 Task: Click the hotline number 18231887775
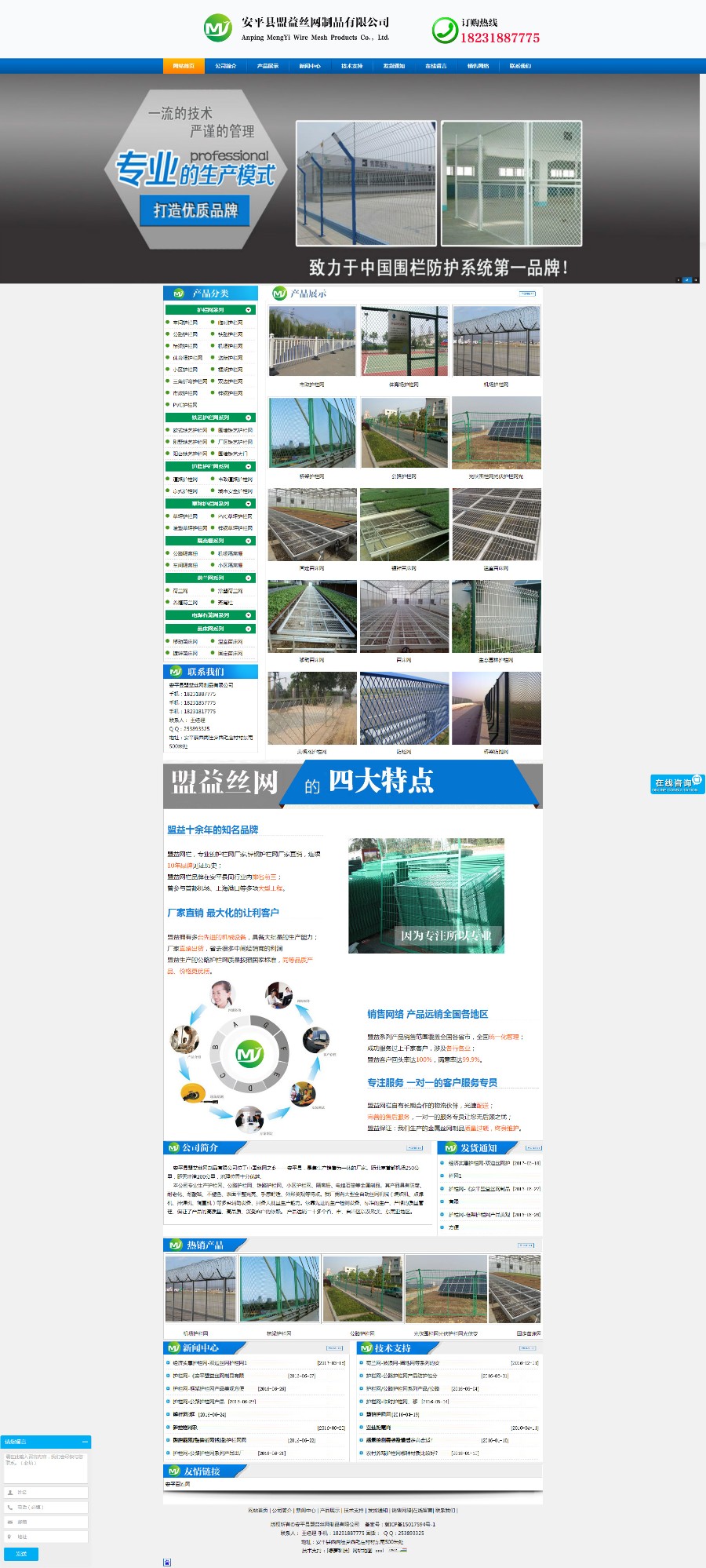click(x=500, y=38)
